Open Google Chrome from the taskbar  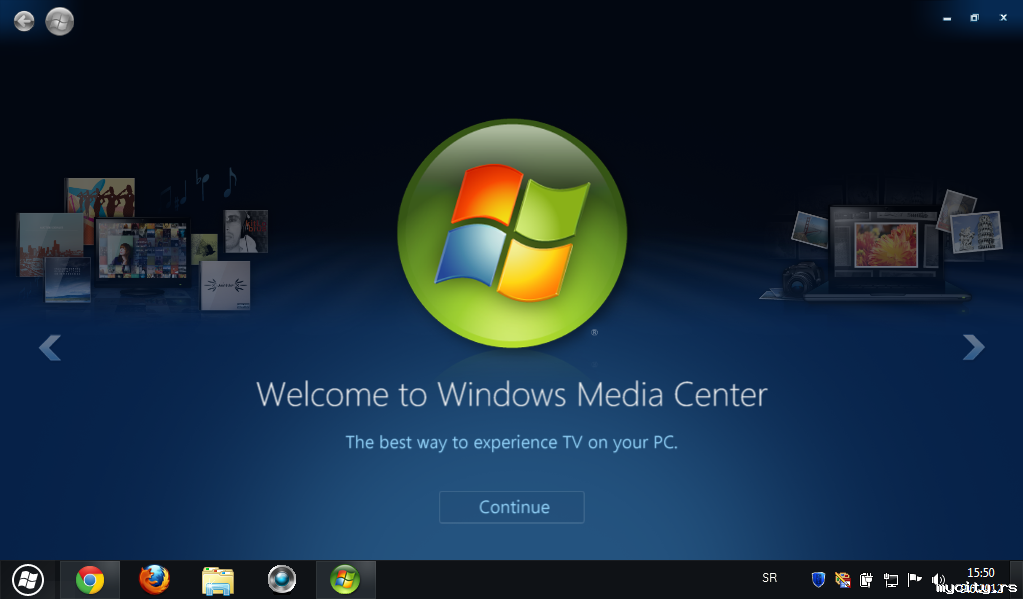click(x=90, y=579)
